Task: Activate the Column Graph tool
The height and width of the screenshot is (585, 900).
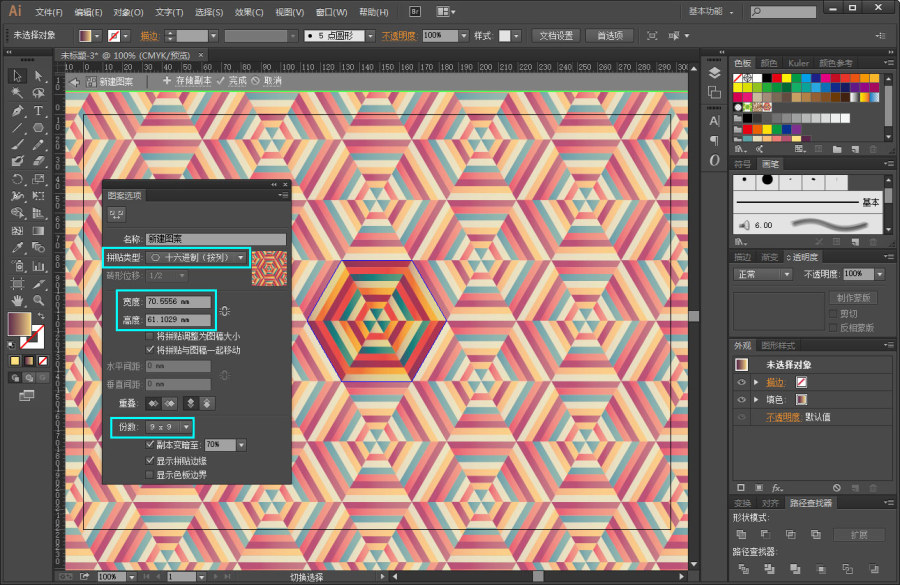Action: (38, 266)
